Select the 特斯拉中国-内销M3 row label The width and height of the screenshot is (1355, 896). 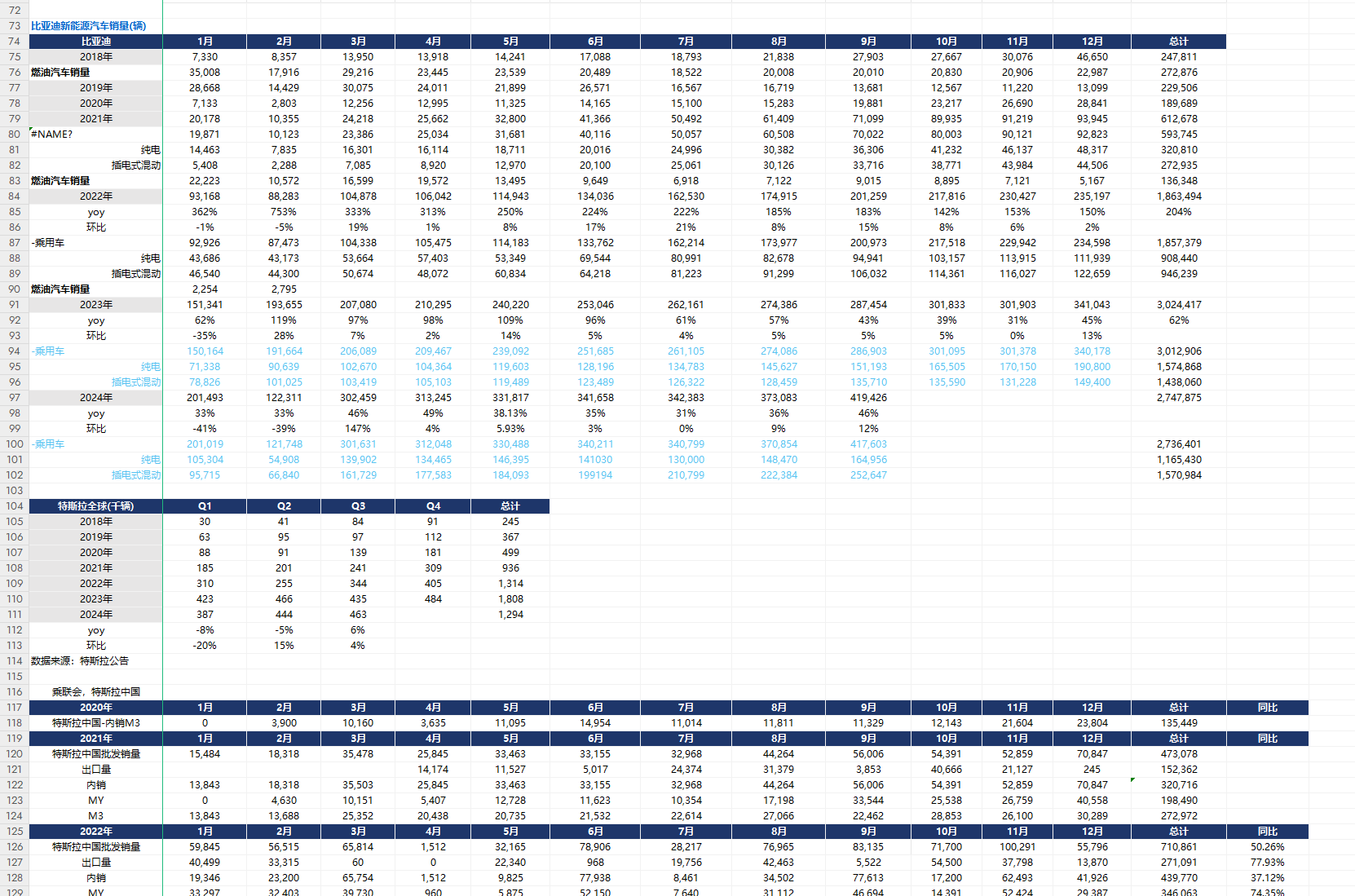click(x=96, y=723)
